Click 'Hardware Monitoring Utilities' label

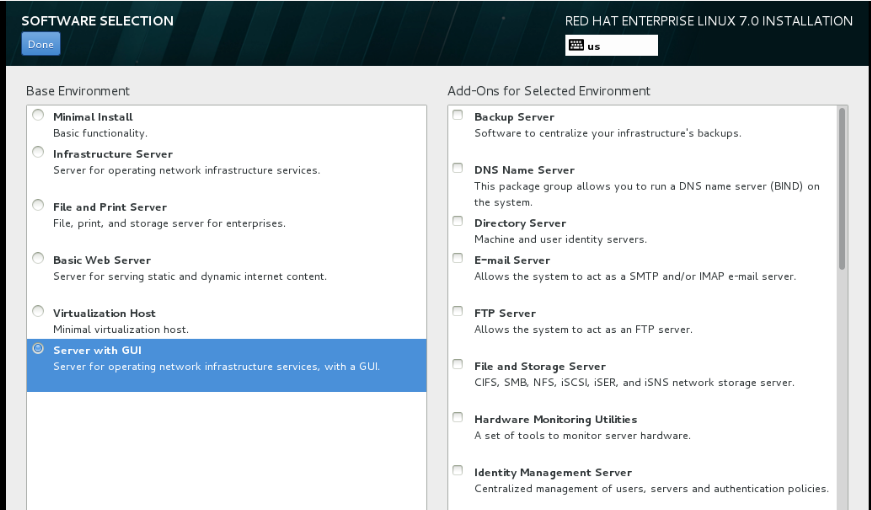pos(555,419)
